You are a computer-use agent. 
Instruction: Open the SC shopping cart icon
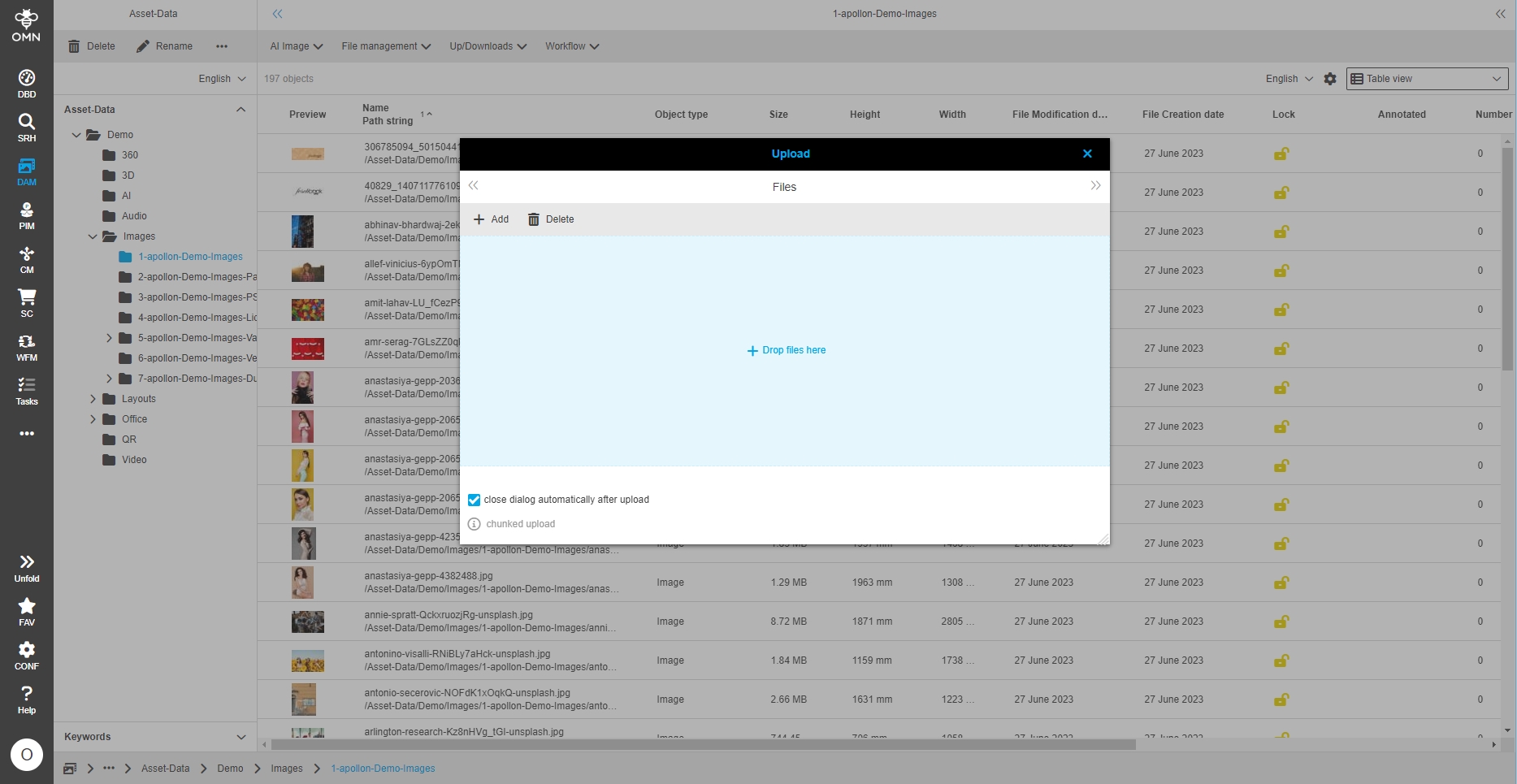point(27,303)
